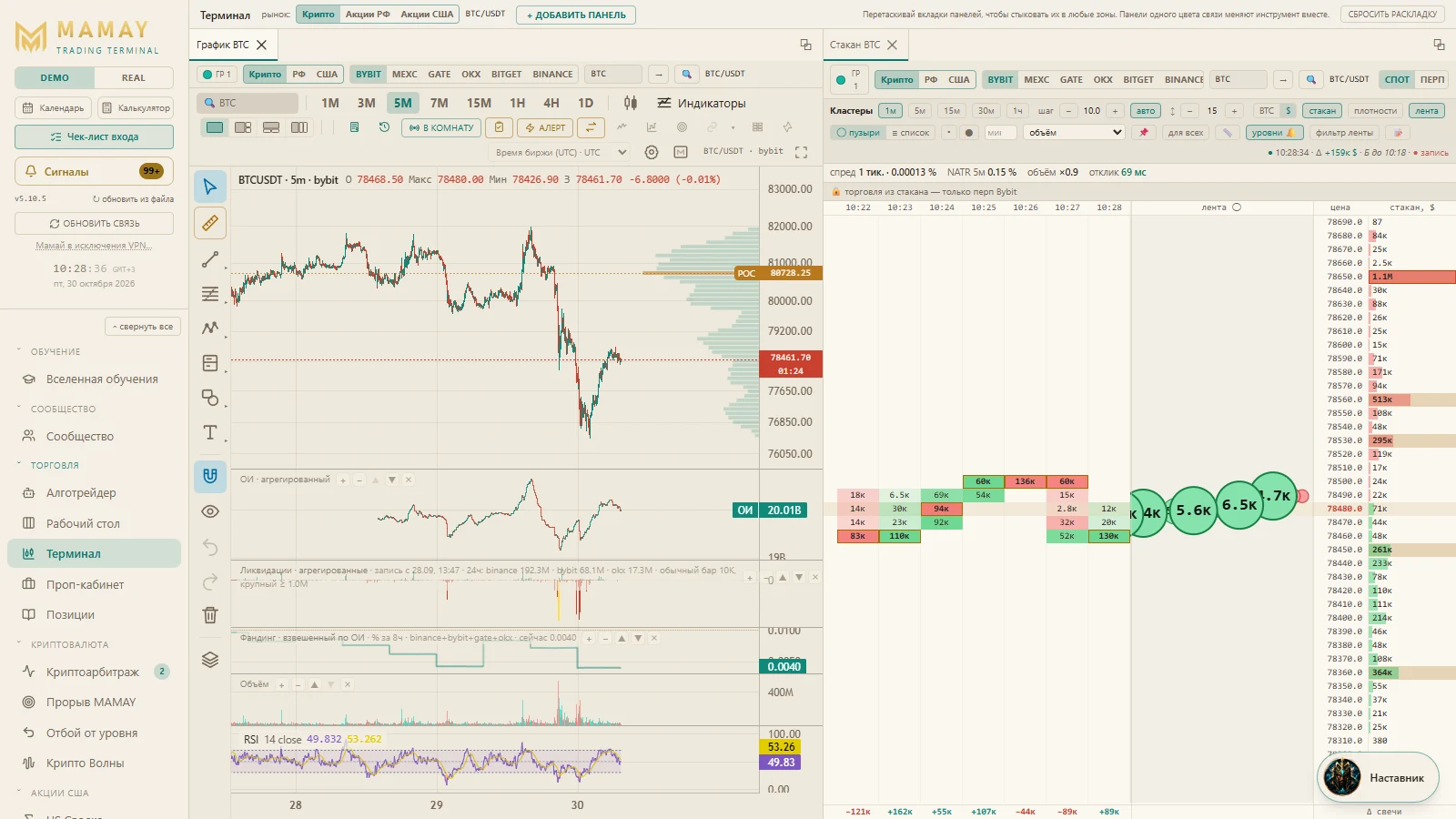This screenshot has height=819, width=1456.
Task: Select the cursor arrow drawing tool
Action: (x=210, y=187)
